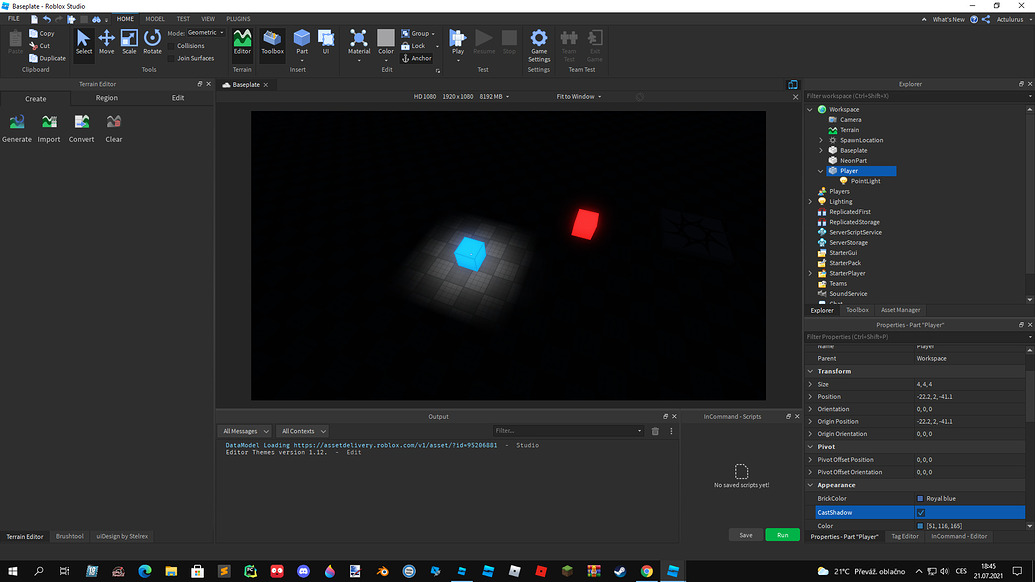Open the FILE menu
The image size is (1035, 582).
13,19
